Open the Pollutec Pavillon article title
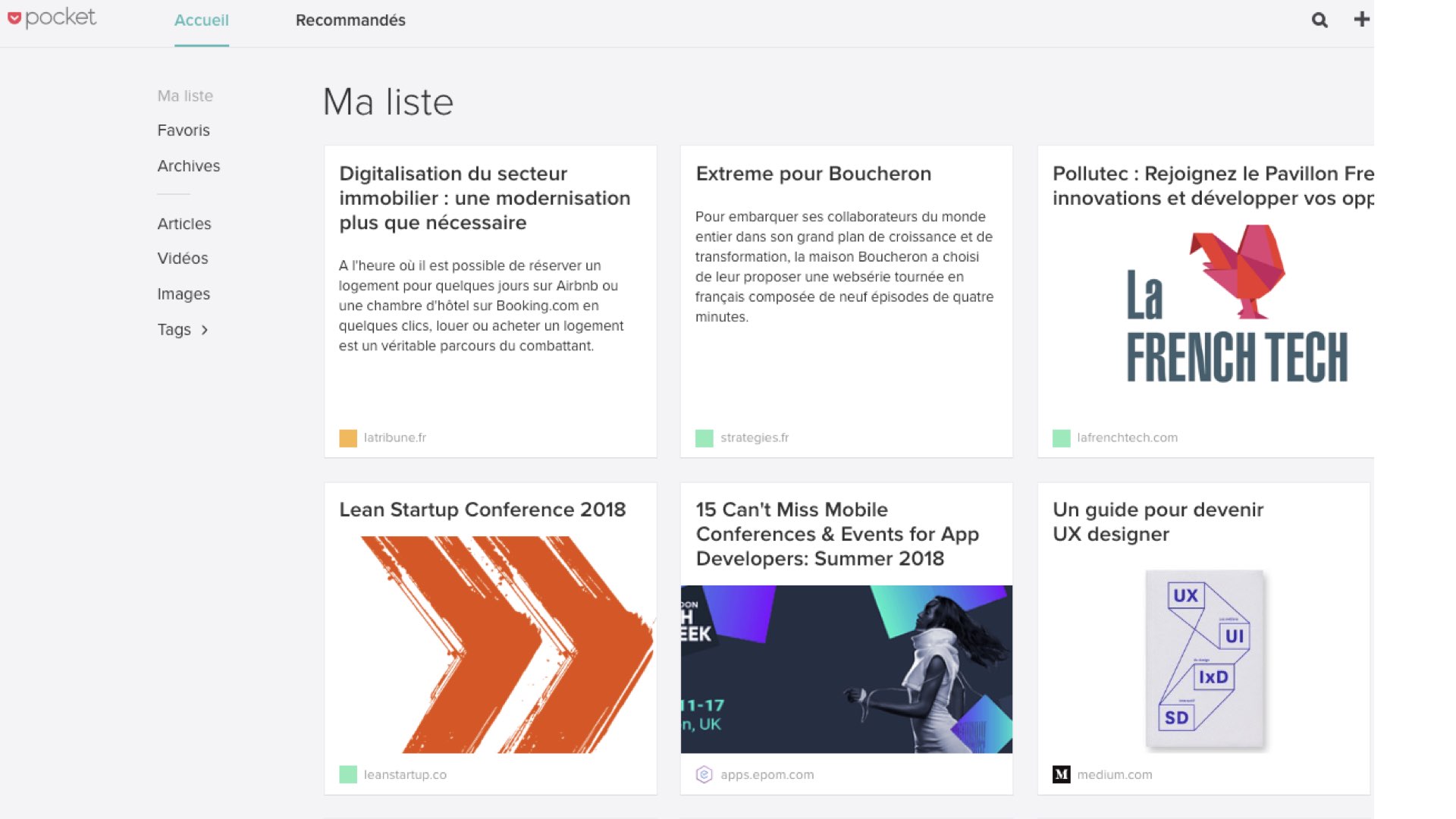This screenshot has height=819, width=1456. (x=1213, y=186)
